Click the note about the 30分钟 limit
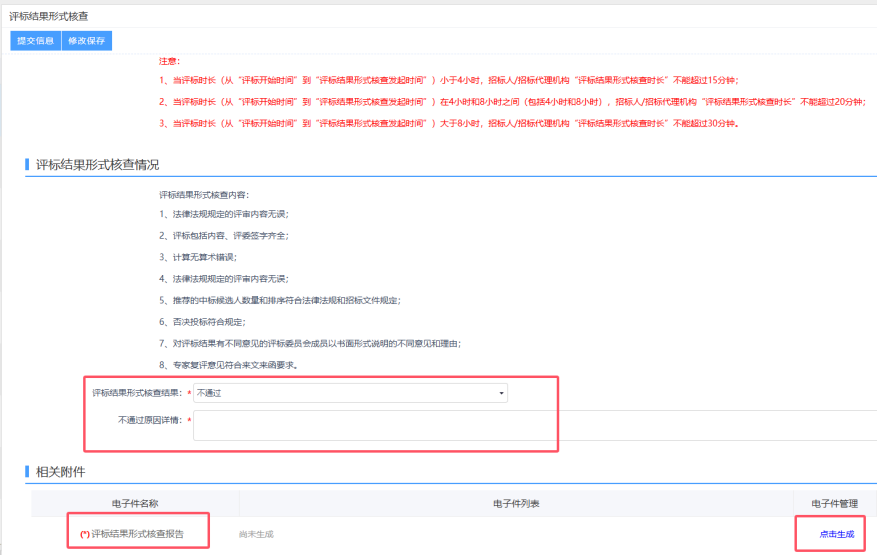The image size is (878, 555). click(x=448, y=123)
